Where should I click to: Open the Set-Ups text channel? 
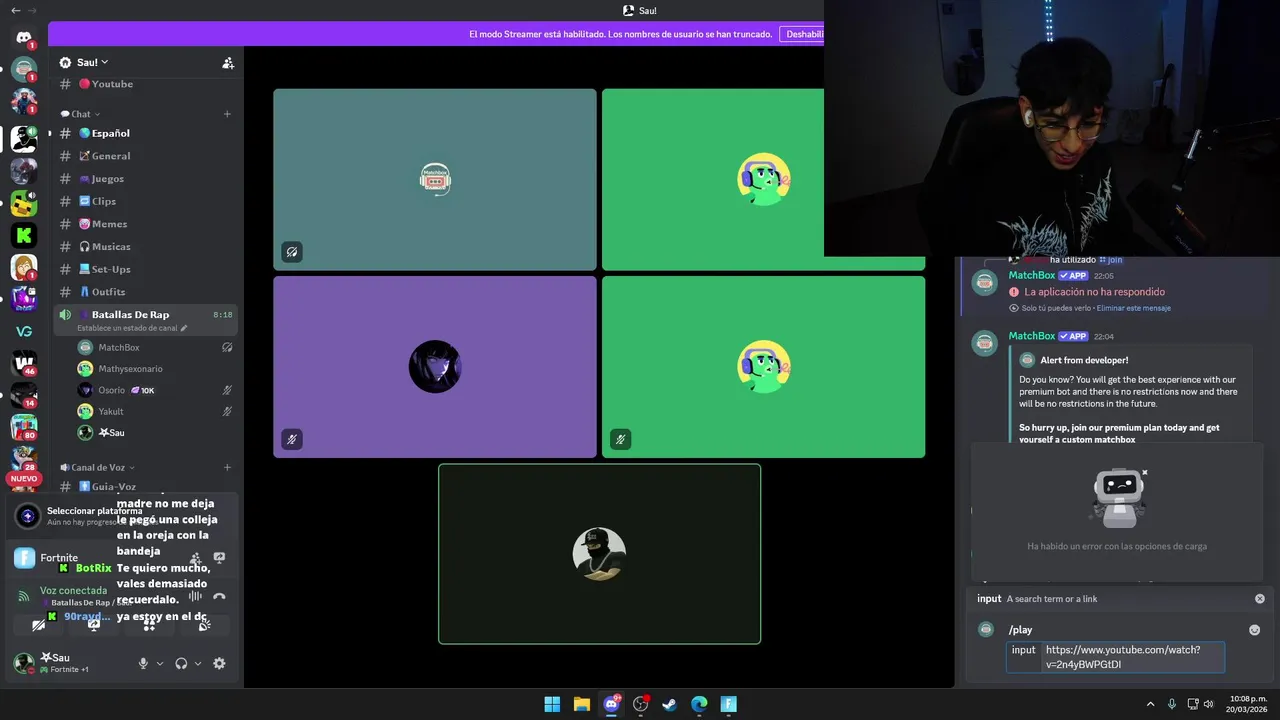[x=143, y=269]
